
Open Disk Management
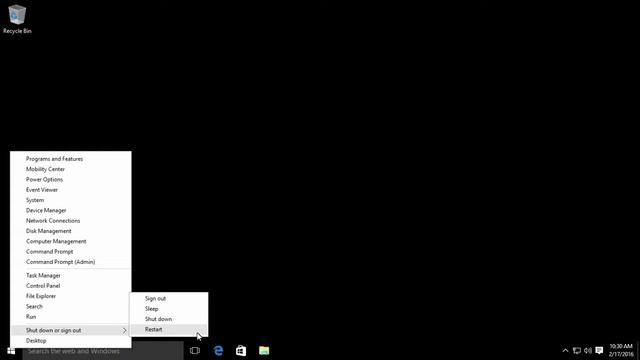[71, 231]
